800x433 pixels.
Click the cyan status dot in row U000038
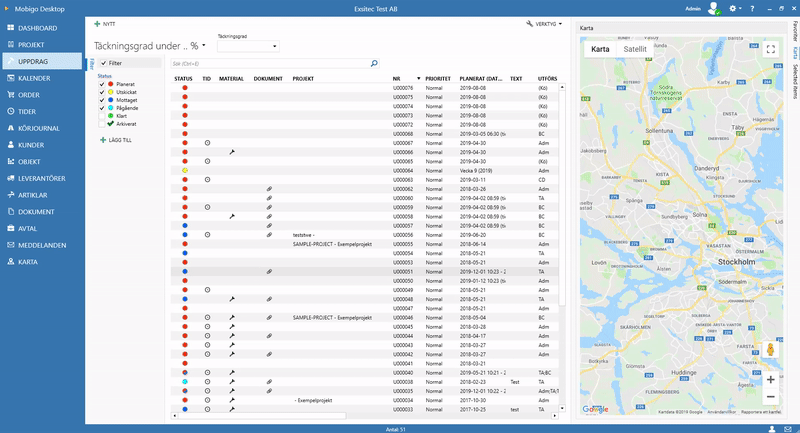pos(185,382)
